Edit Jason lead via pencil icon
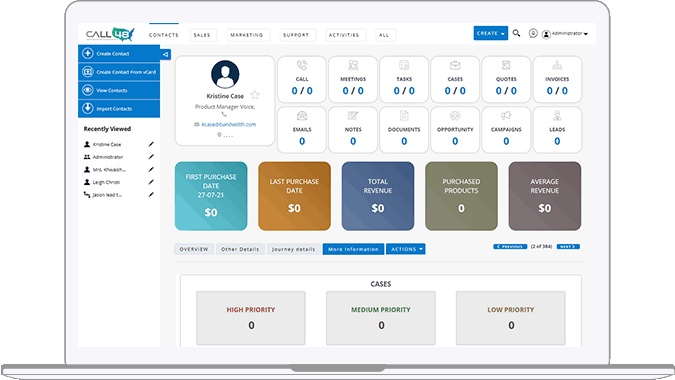 [x=151, y=195]
